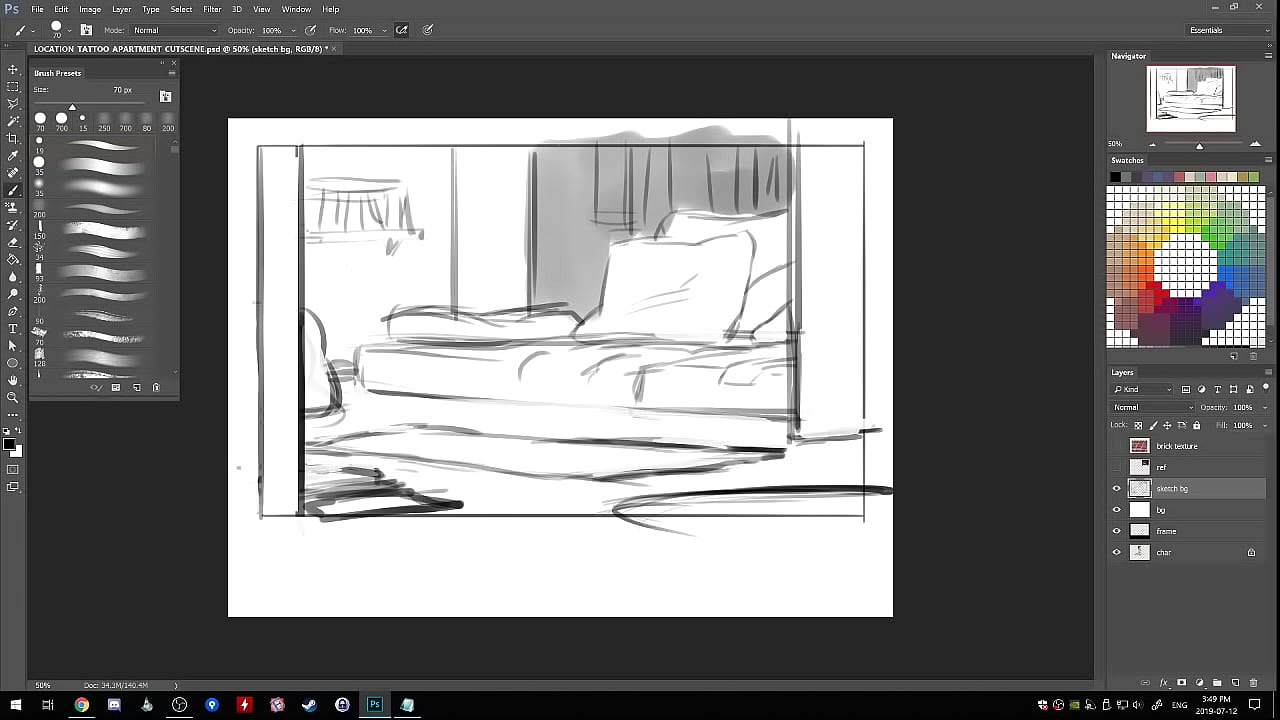The width and height of the screenshot is (1280, 720).
Task: Open the brush Mode dropdown
Action: click(174, 30)
